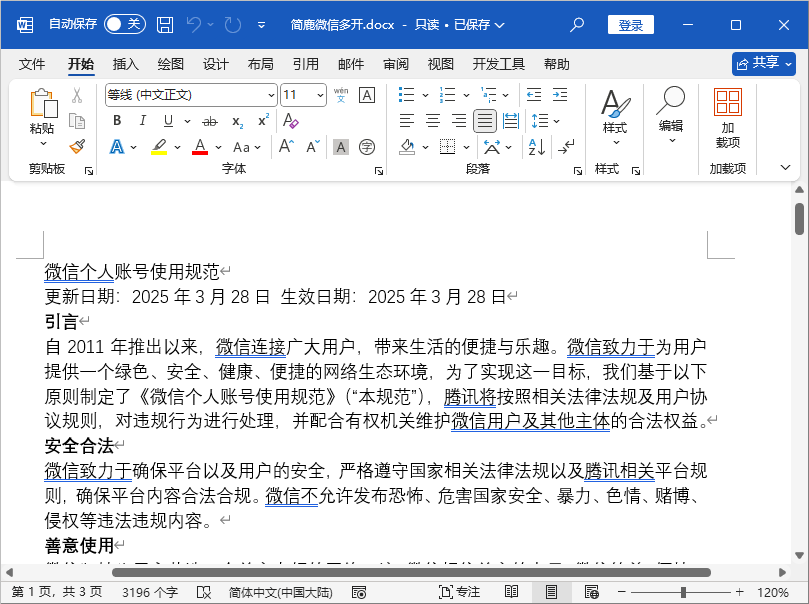Open the Sort icon in paragraph group
The width and height of the screenshot is (809, 604).
[536, 146]
